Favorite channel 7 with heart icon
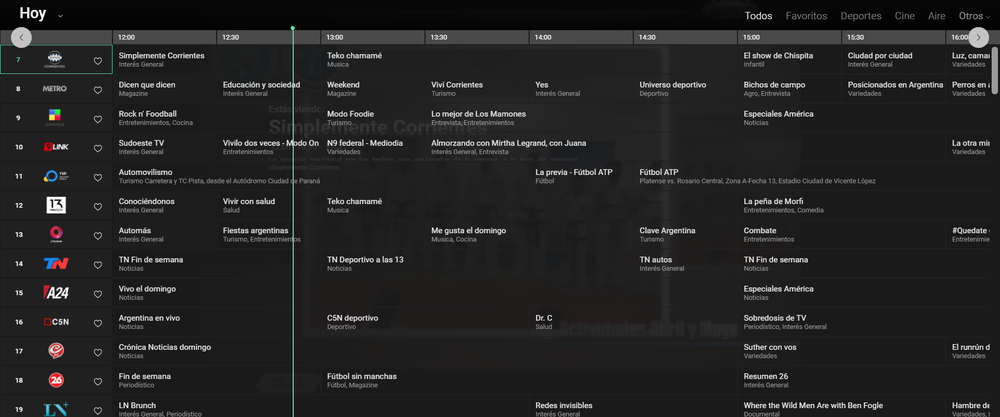 pos(98,61)
